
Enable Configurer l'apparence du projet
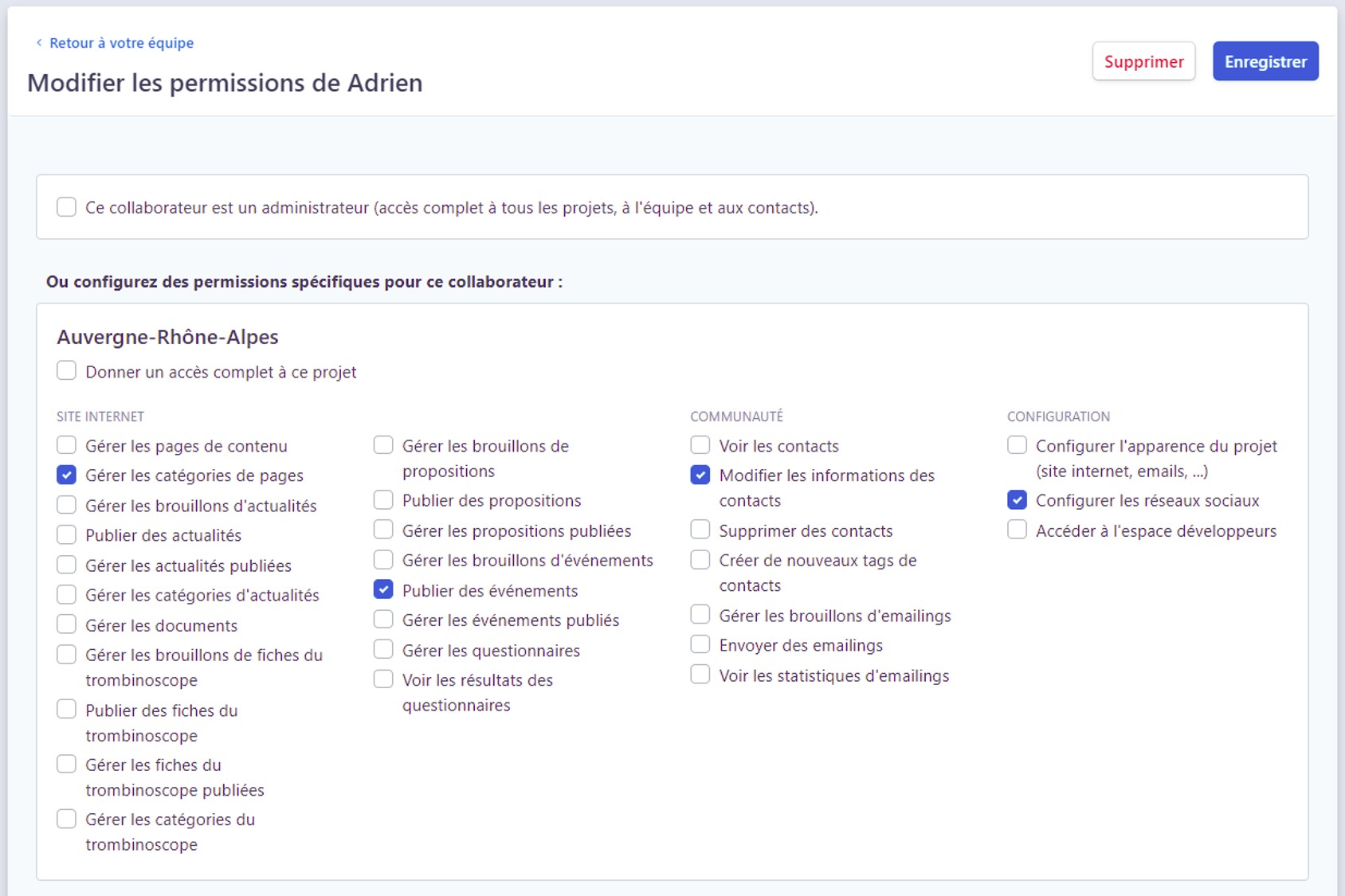pos(1017,445)
